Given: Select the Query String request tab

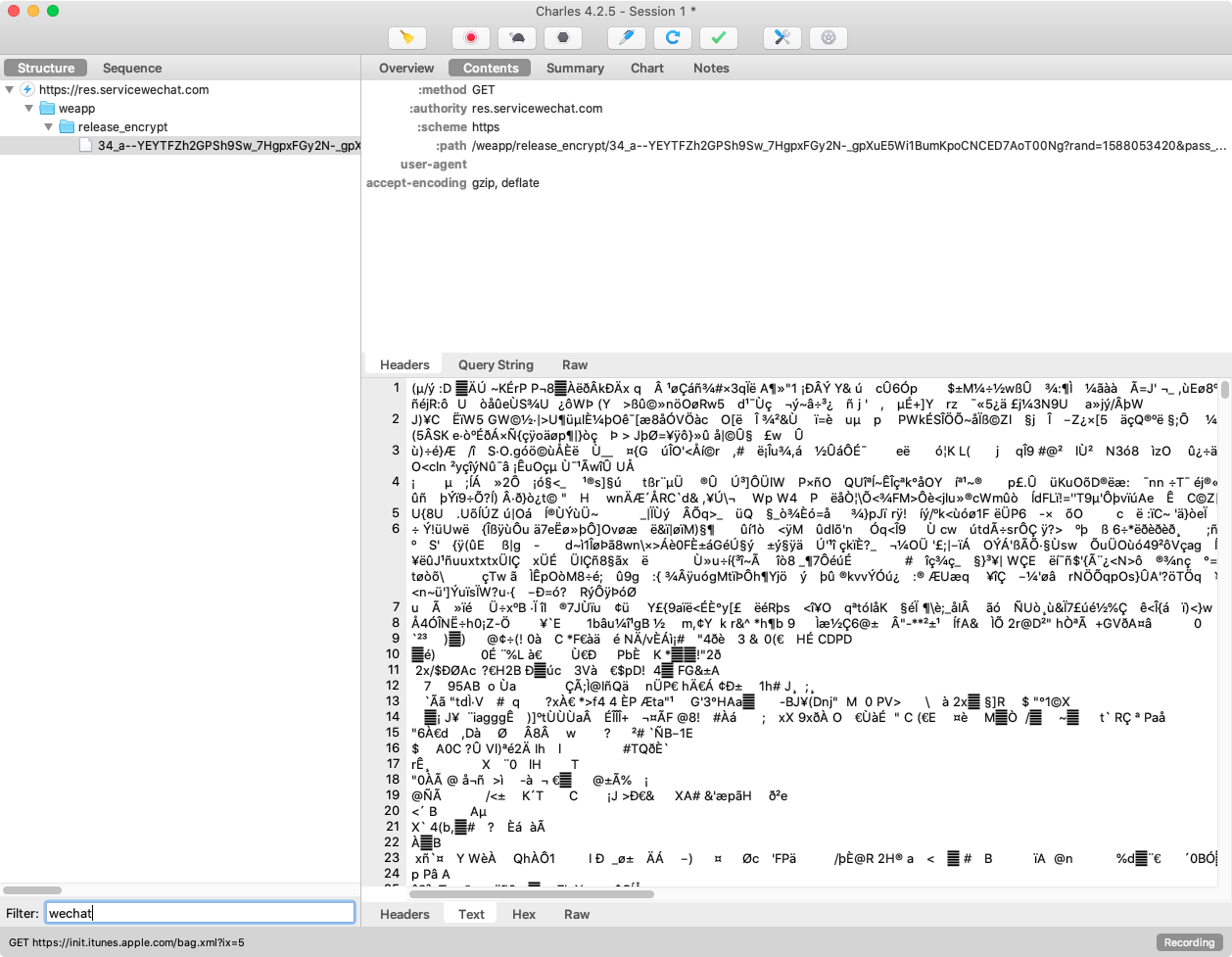Looking at the screenshot, I should point(496,364).
